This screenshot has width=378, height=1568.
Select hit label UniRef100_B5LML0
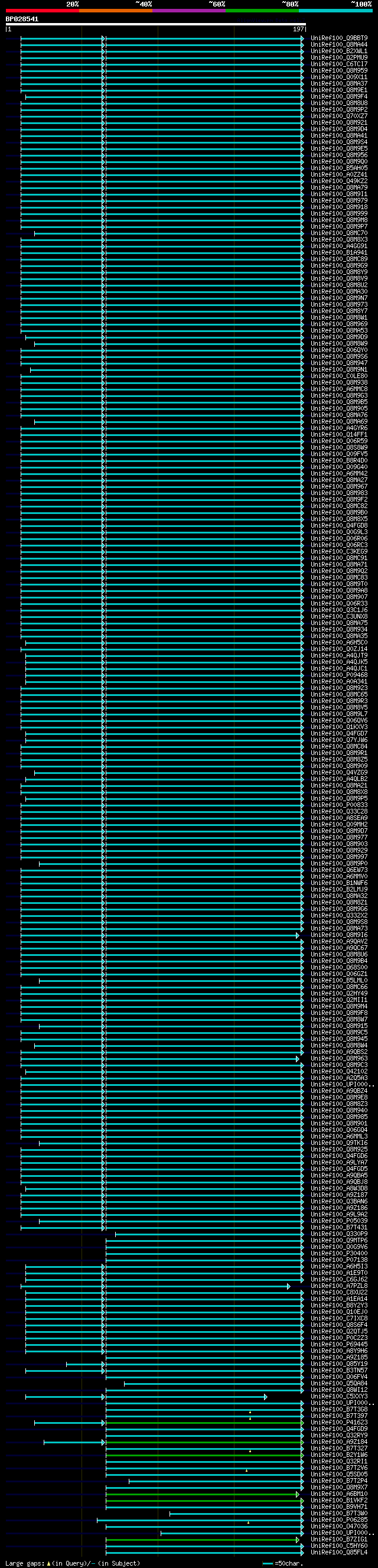click(339, 981)
